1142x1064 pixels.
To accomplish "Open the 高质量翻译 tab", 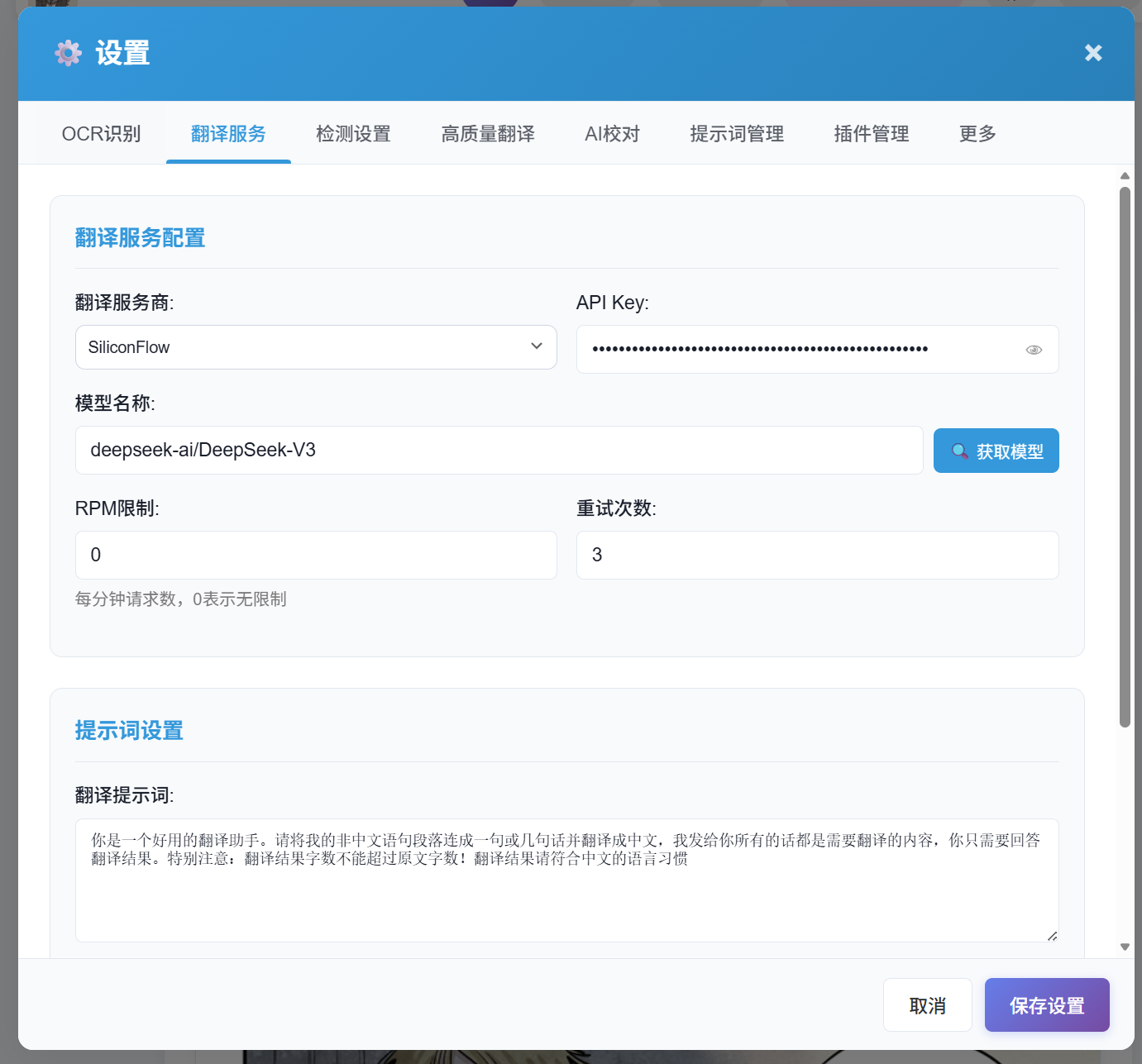I will [x=488, y=133].
